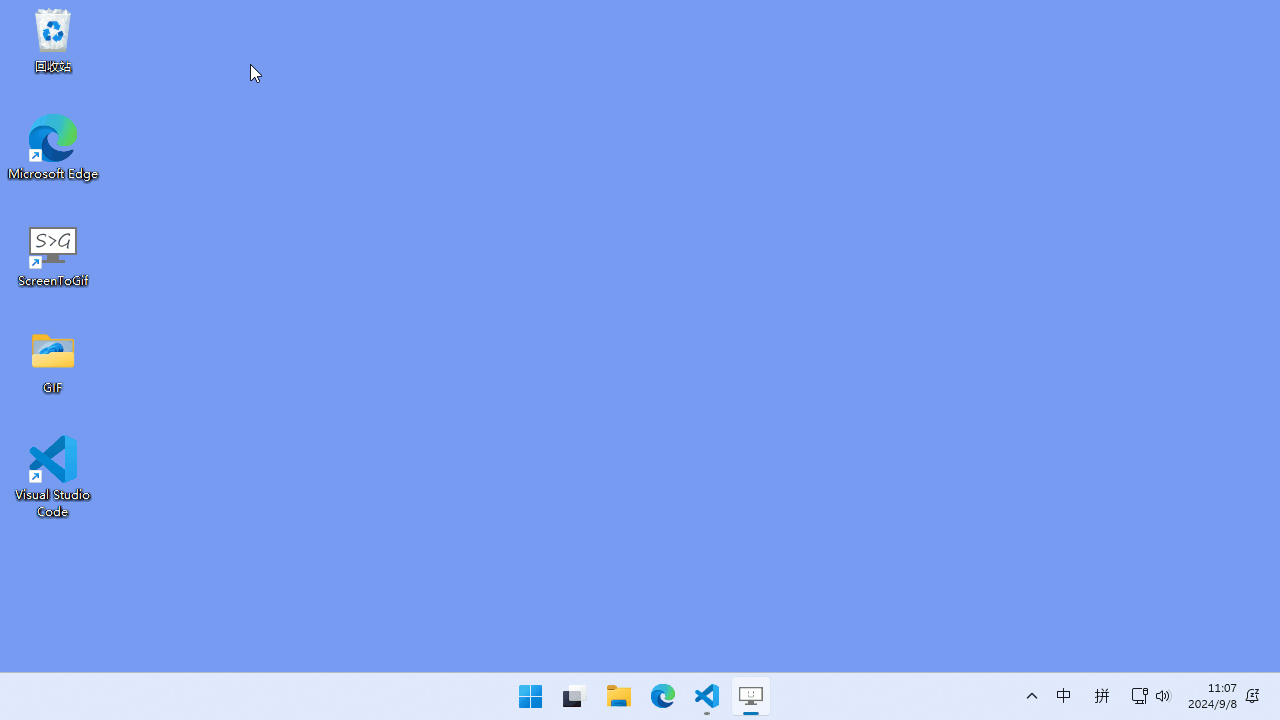Select the ScreenToGif desktop shortcut
Screen dimensions: 1280x720
[52, 246]
